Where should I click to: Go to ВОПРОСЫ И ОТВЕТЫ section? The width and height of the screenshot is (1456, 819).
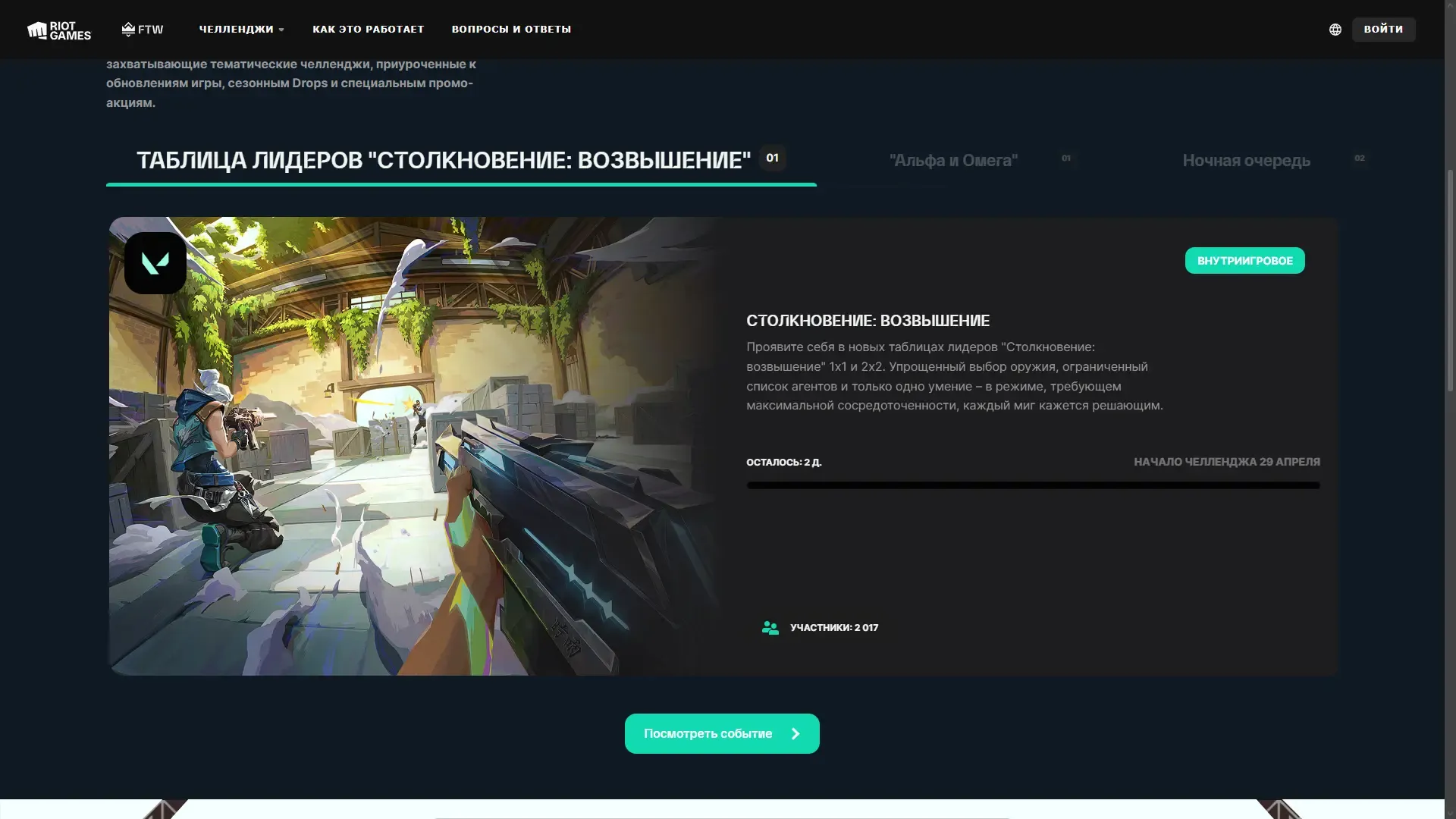[511, 30]
